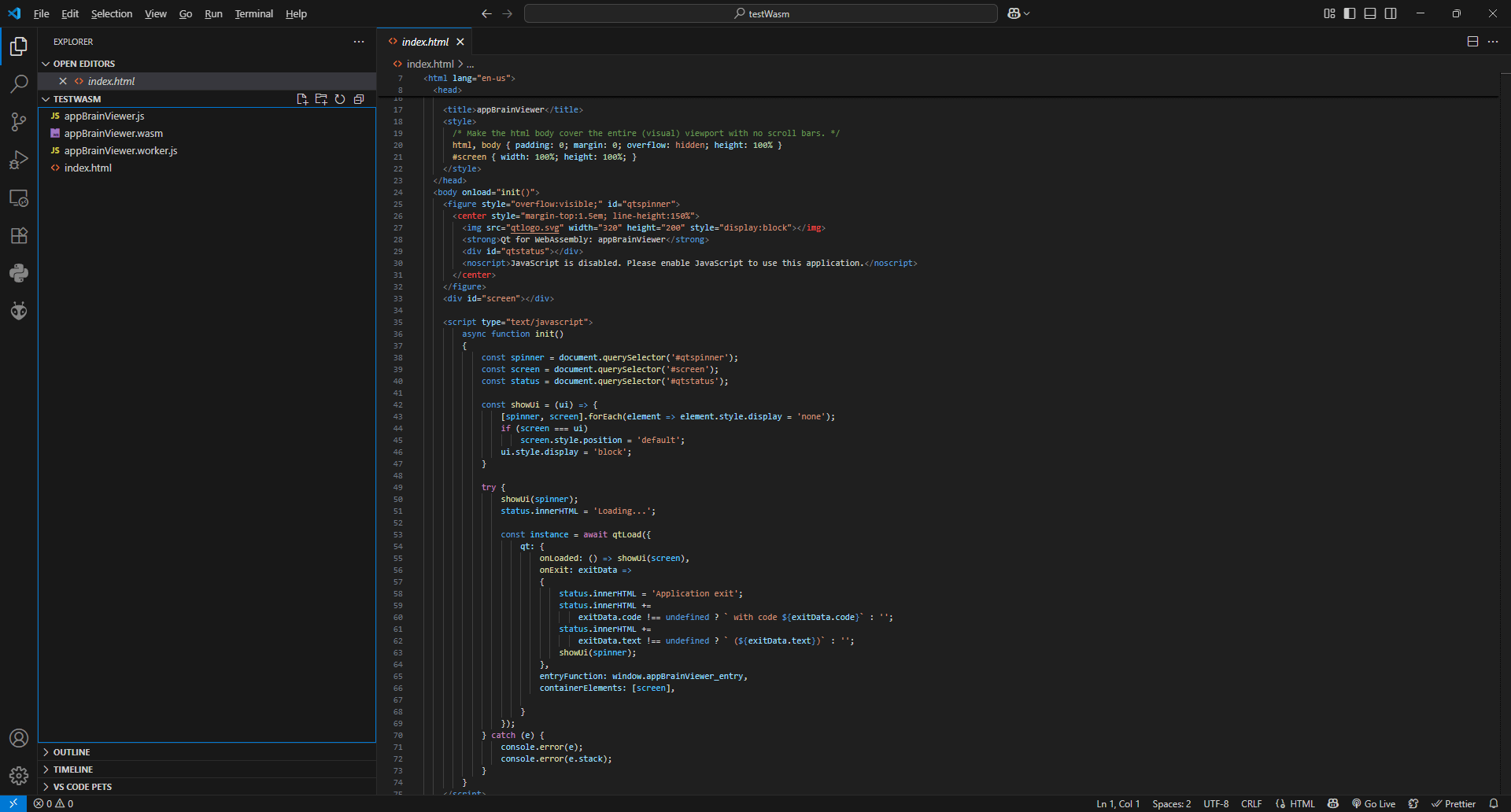Open notifications bell in status bar
The height and width of the screenshot is (812, 1511).
coord(1494,803)
